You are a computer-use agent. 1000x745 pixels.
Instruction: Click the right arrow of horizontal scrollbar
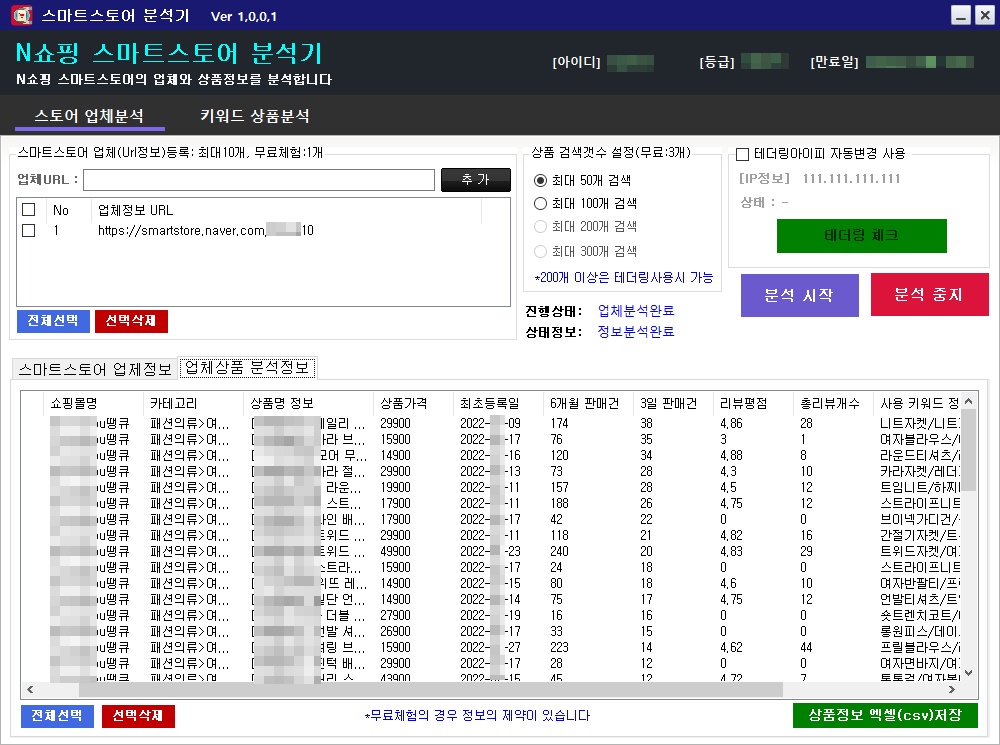[952, 690]
